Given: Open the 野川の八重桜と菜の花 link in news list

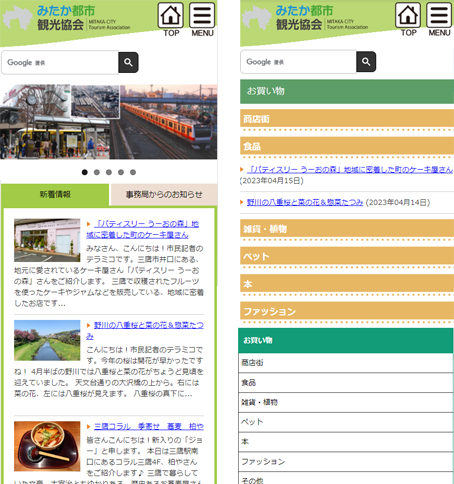Looking at the screenshot, I should pos(145,330).
